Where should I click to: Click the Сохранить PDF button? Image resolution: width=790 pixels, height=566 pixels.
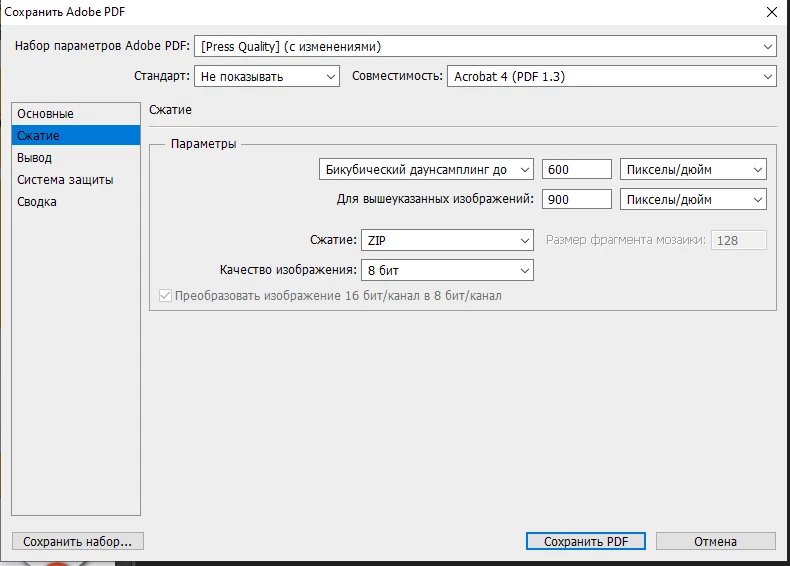point(585,541)
